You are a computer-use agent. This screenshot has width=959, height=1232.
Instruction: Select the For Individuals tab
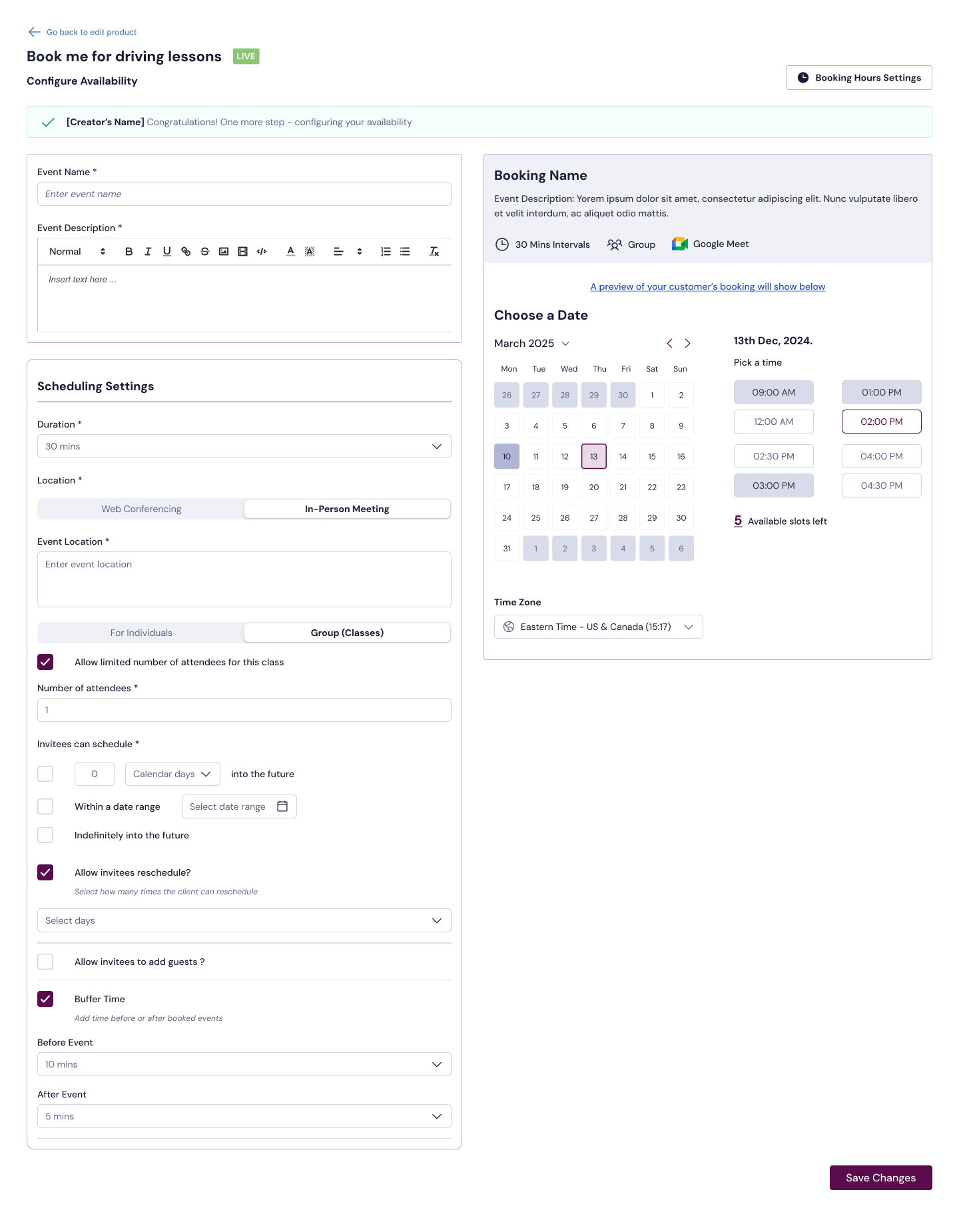pyautogui.click(x=141, y=633)
